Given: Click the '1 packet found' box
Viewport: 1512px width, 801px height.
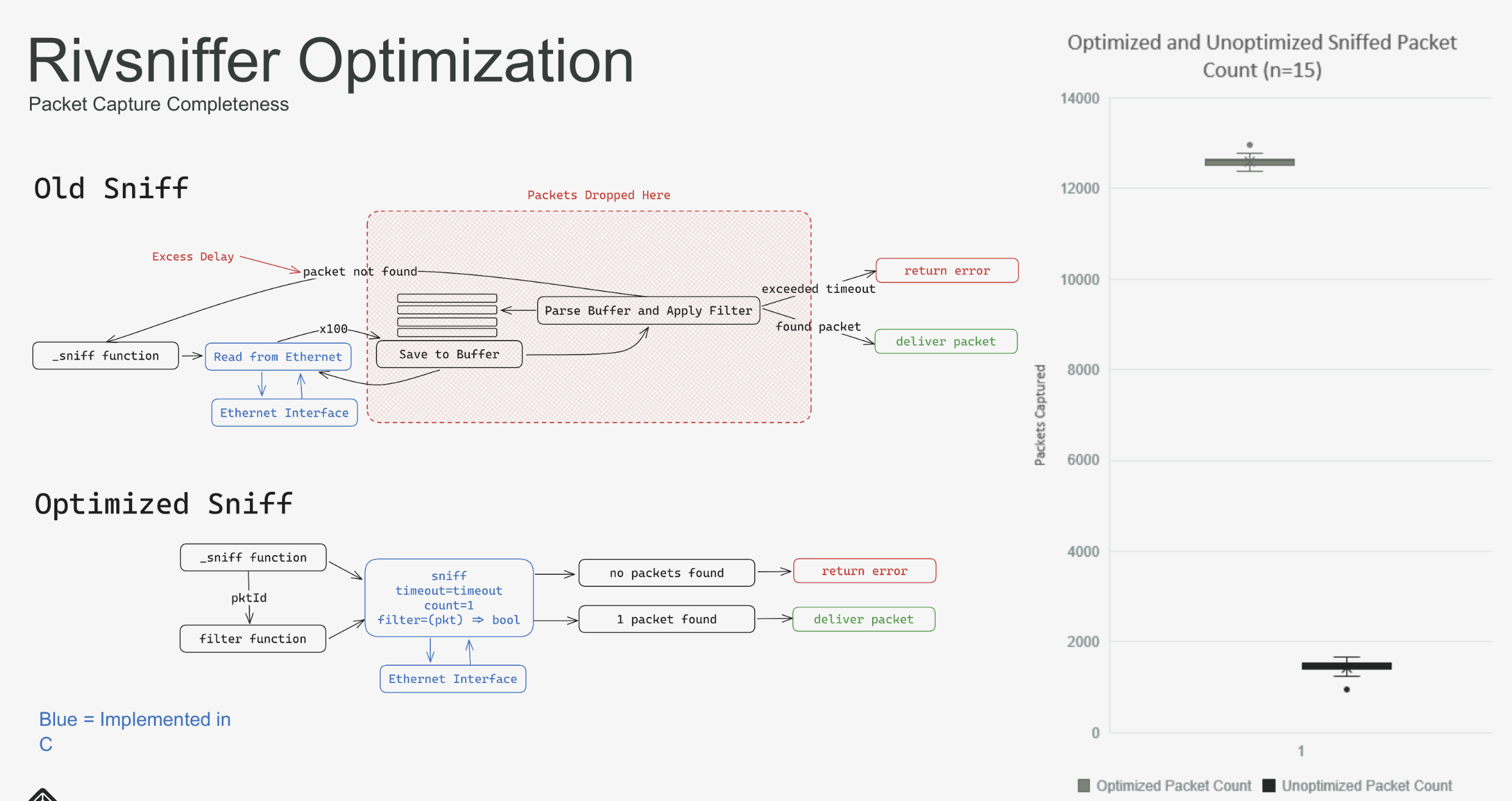Looking at the screenshot, I should tap(666, 619).
